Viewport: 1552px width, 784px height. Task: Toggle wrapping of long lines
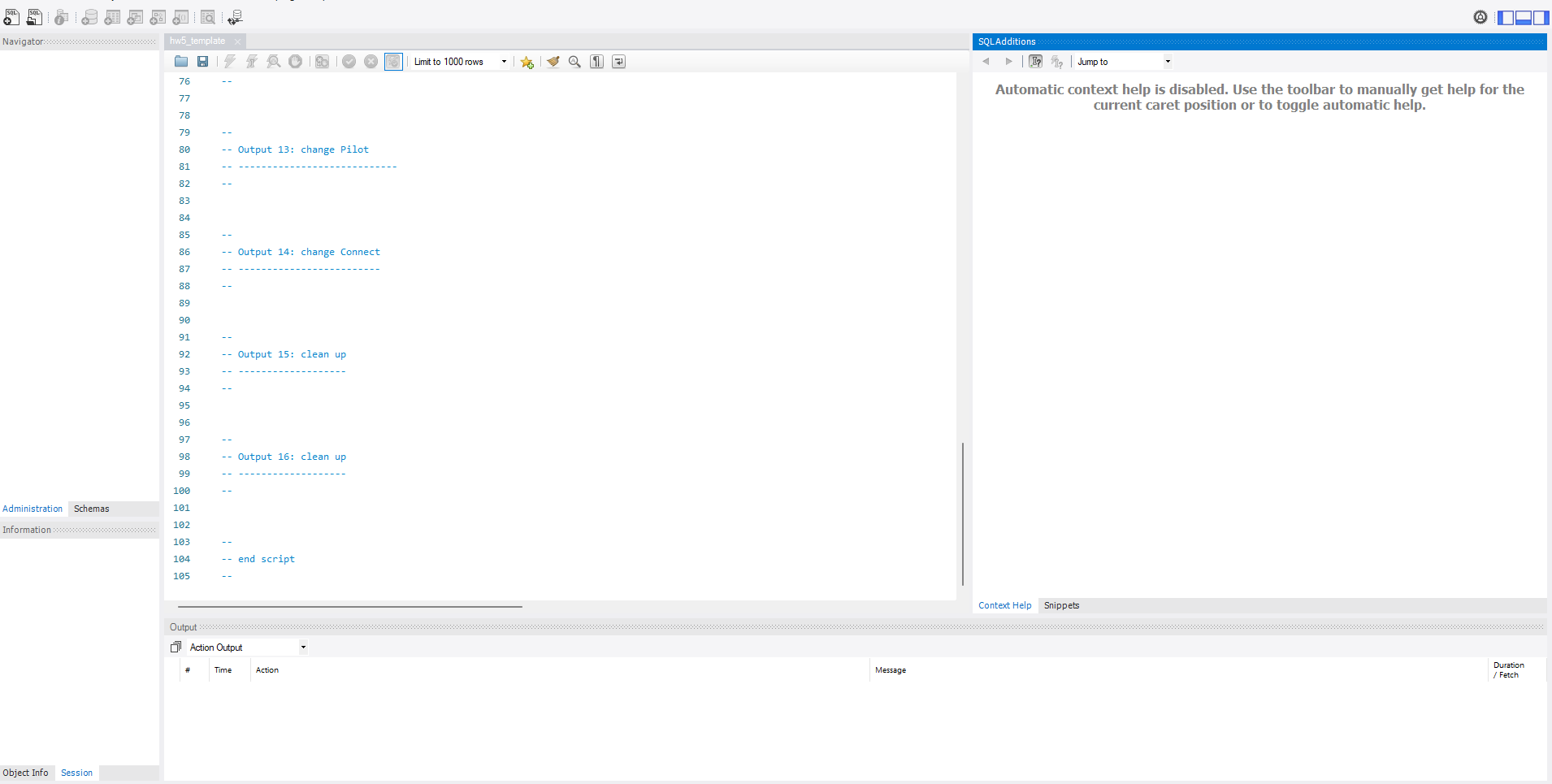[x=618, y=61]
